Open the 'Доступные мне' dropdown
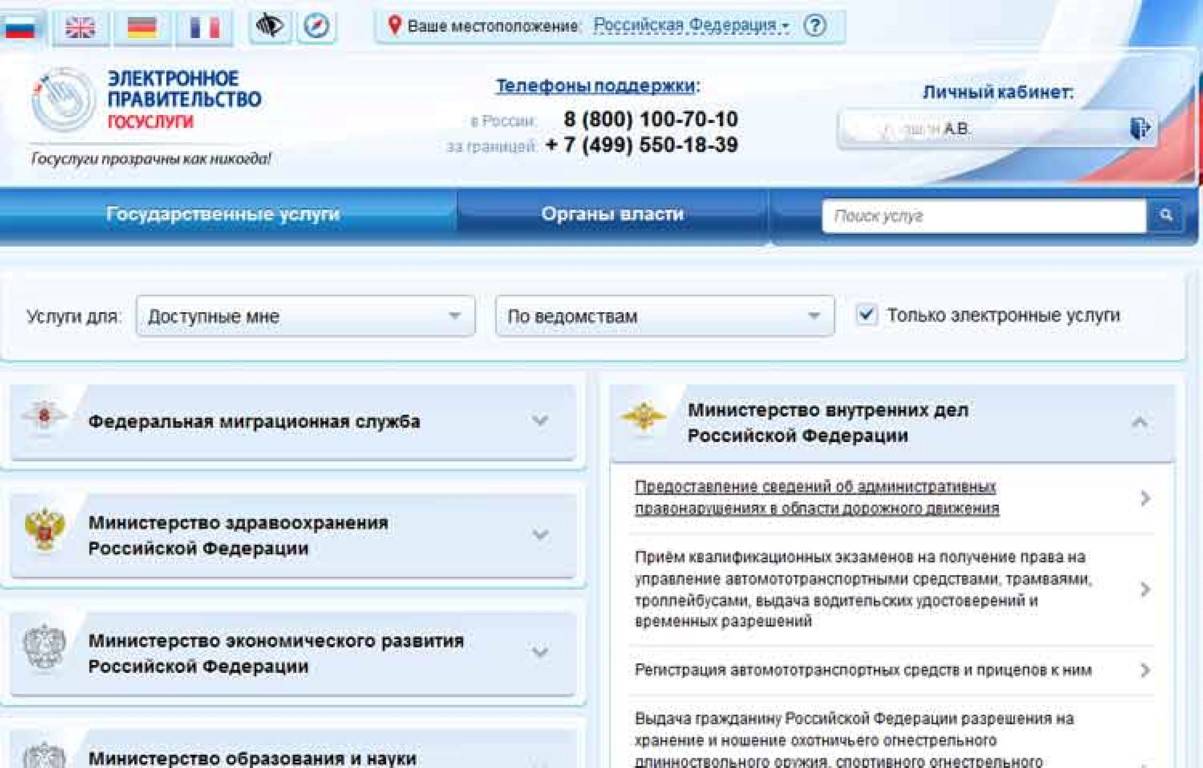Viewport: 1203px width, 768px height. coord(305,316)
